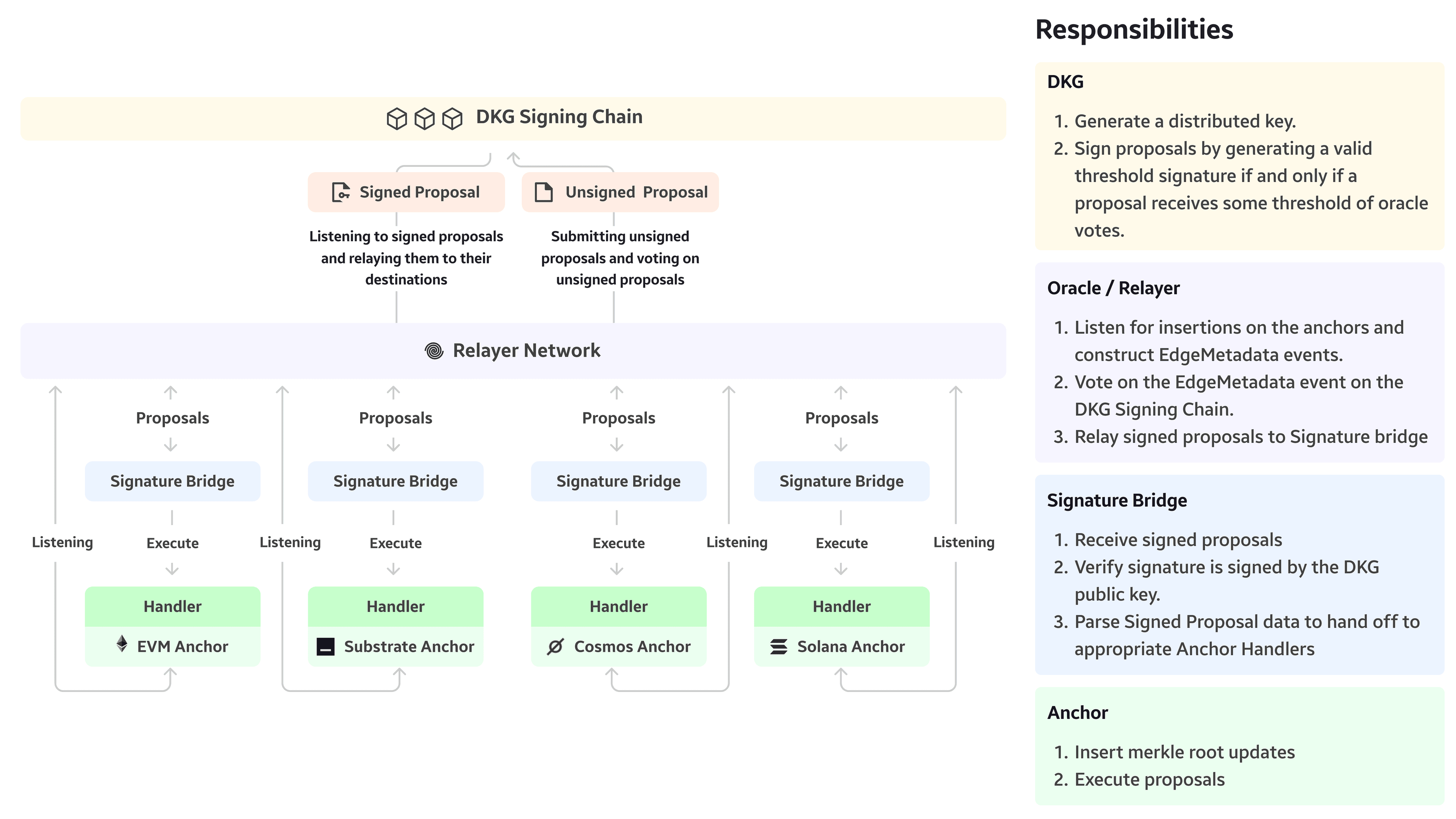Click the signed document key icon
The width and height of the screenshot is (1456, 819).
point(341,192)
